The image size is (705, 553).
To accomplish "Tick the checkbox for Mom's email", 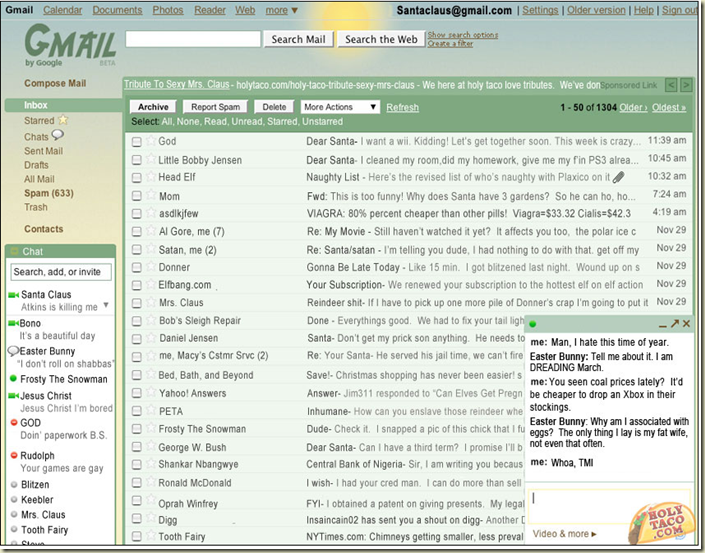I will point(137,196).
